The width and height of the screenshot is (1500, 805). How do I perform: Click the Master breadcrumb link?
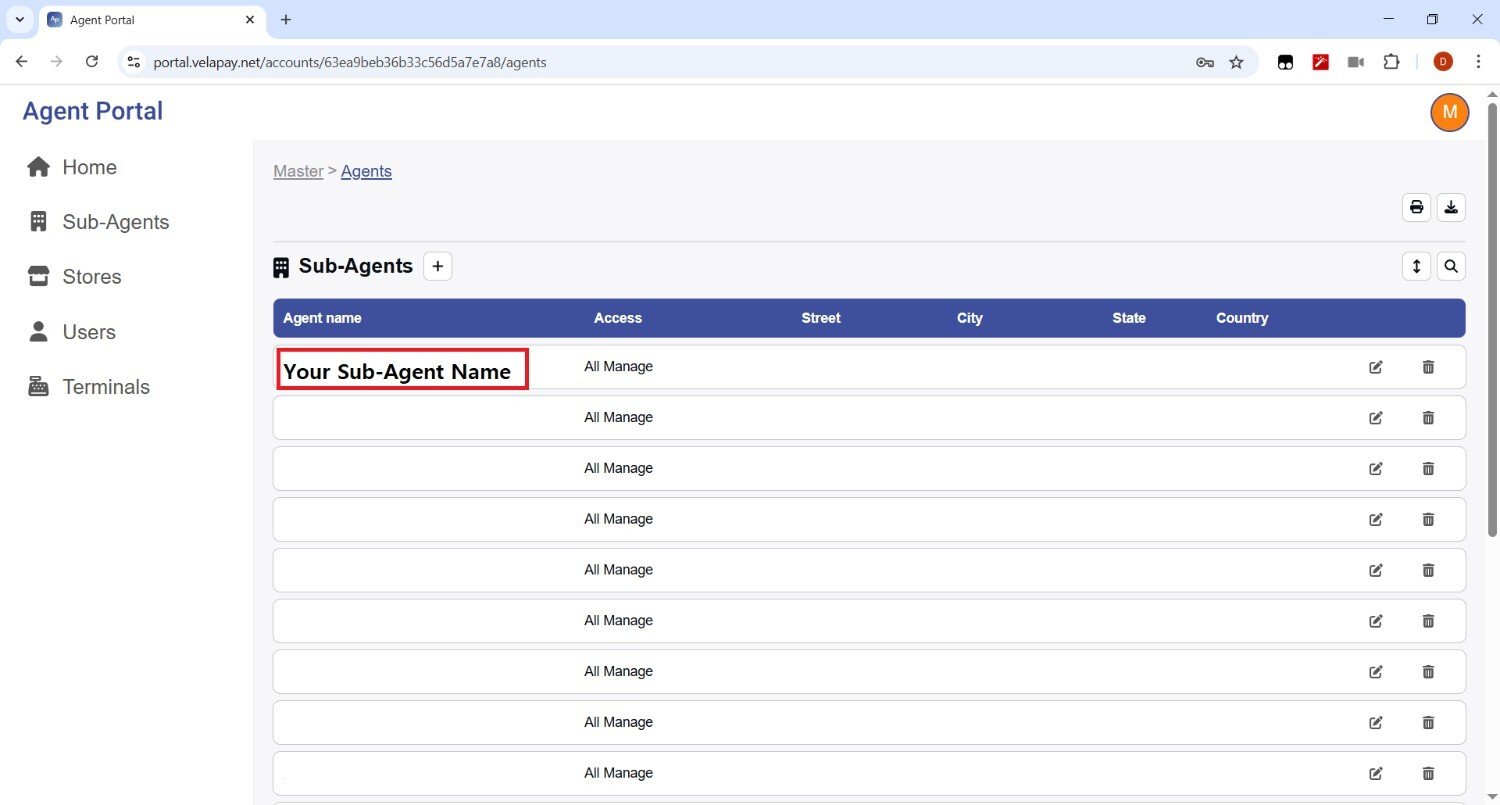coord(298,171)
